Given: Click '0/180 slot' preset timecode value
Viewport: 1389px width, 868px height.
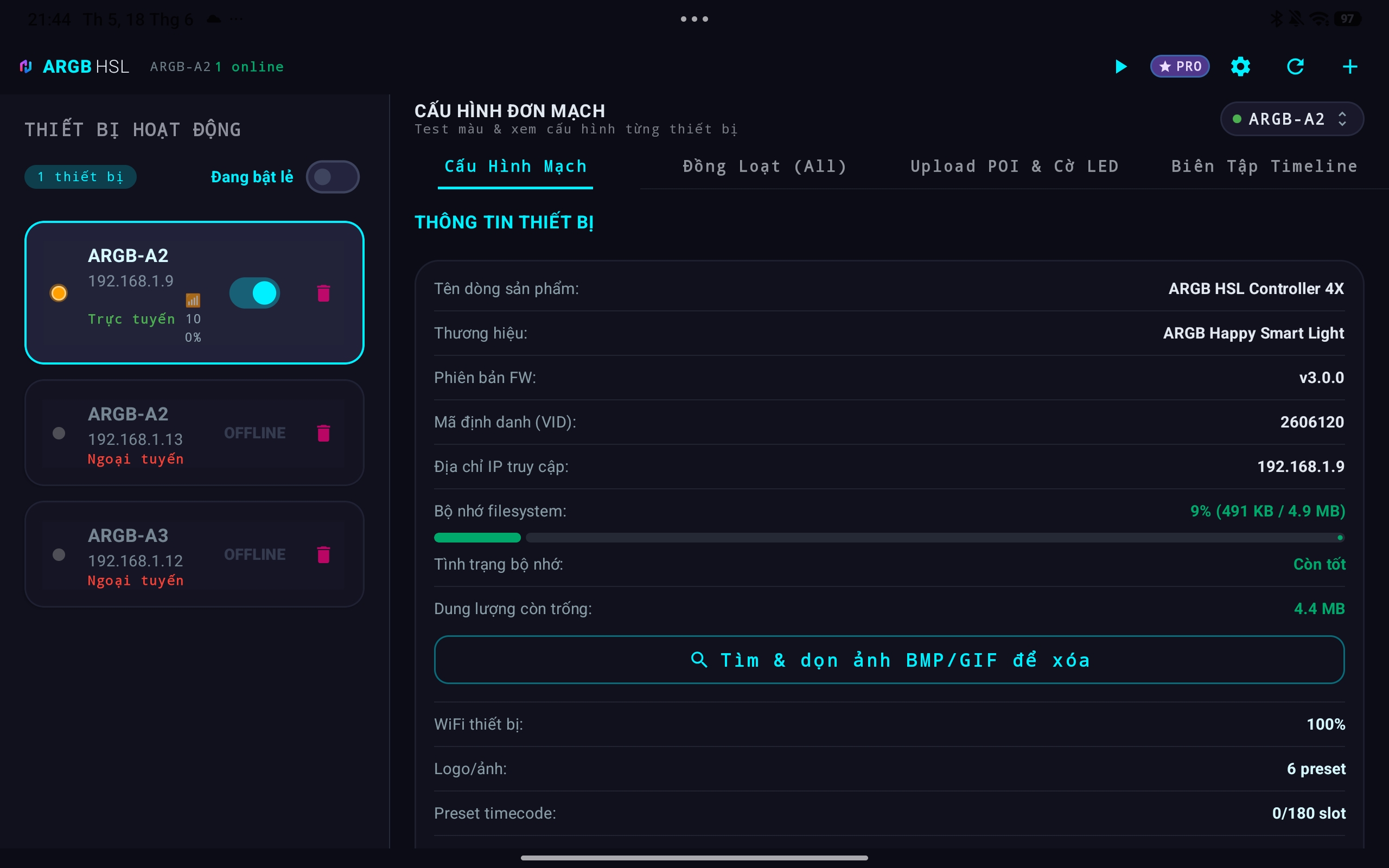Looking at the screenshot, I should (x=1309, y=813).
